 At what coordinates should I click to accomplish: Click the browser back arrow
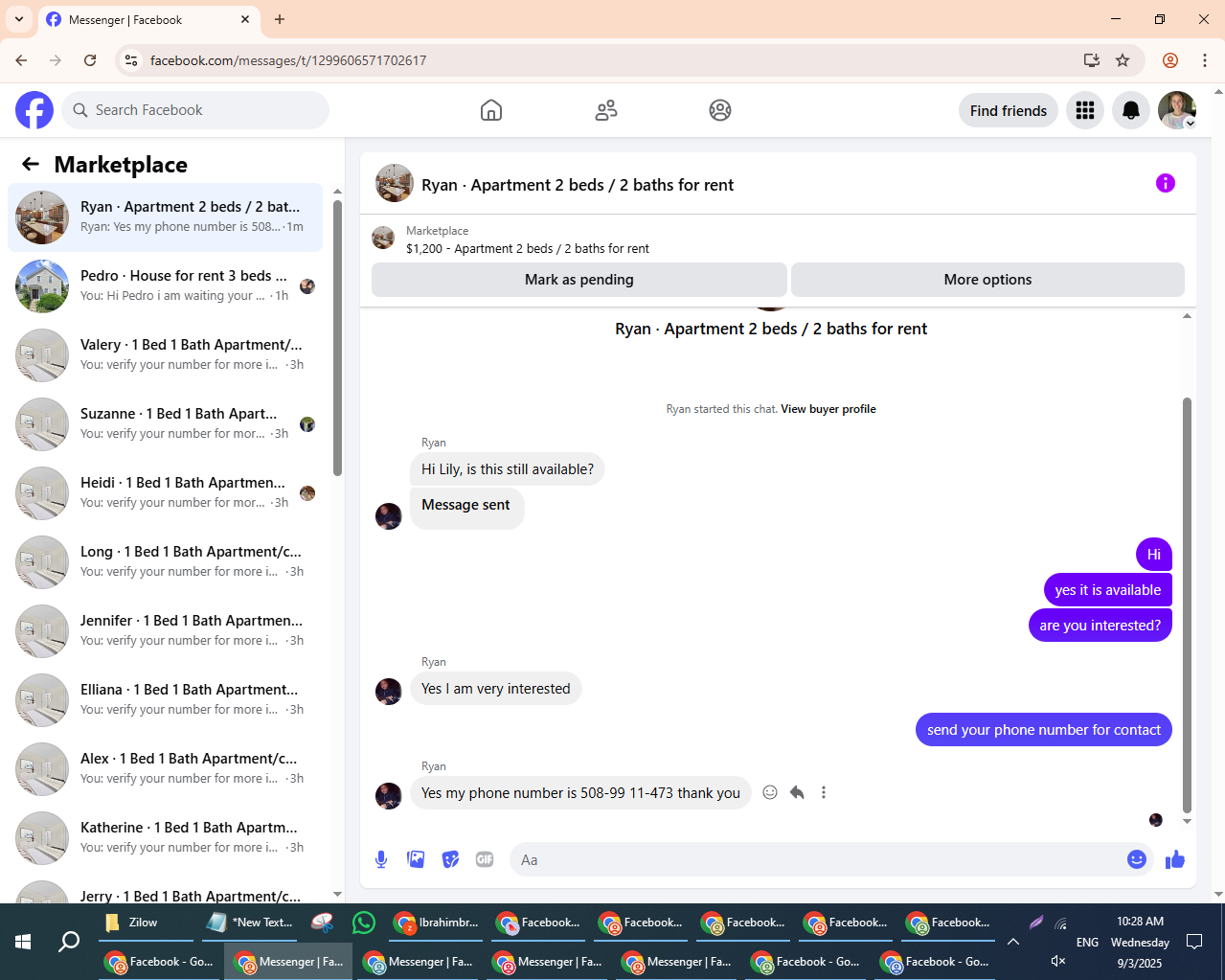(x=21, y=60)
